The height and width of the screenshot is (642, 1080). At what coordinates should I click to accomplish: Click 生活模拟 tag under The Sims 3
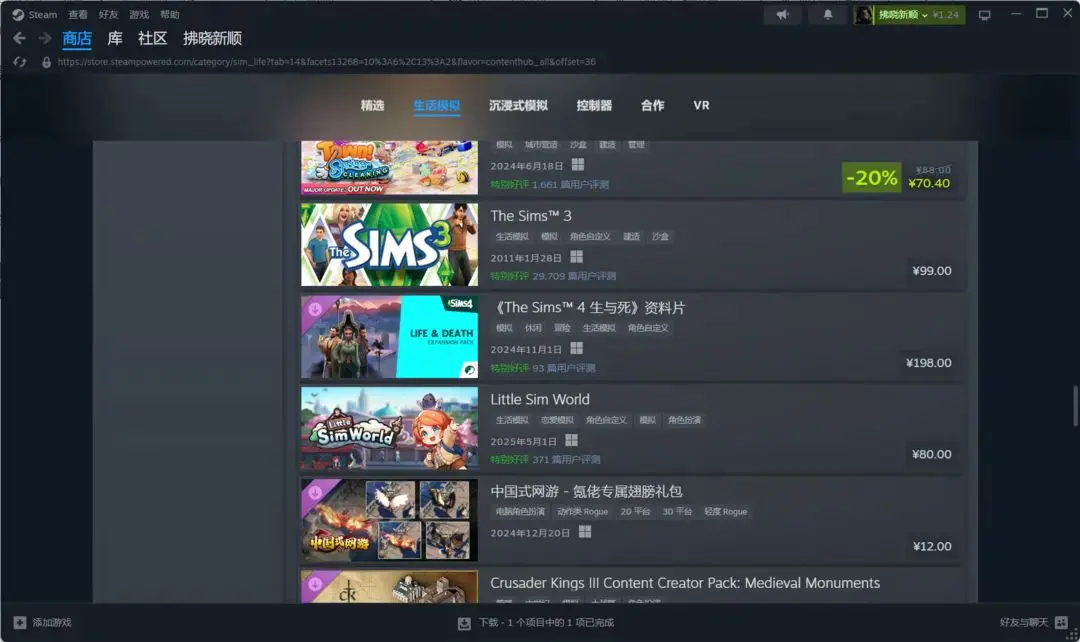click(x=512, y=236)
